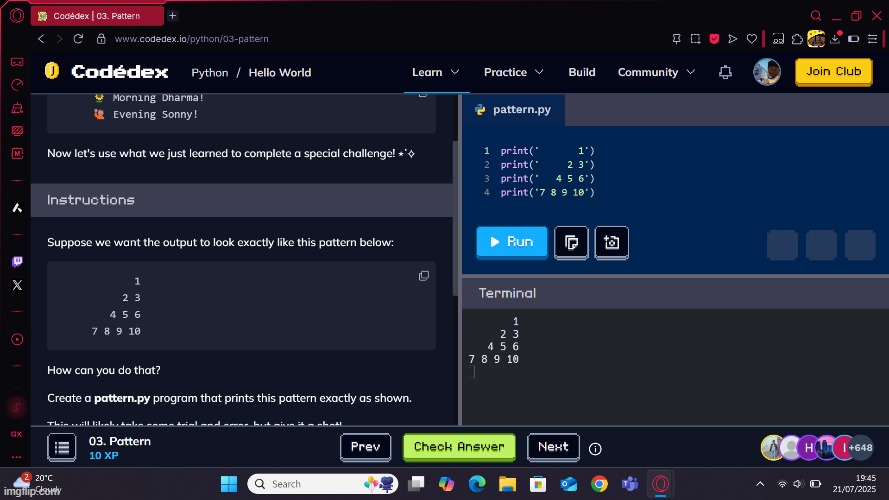Open the Opera menu logo
Screen dimensions: 889x500
(x=17, y=15)
